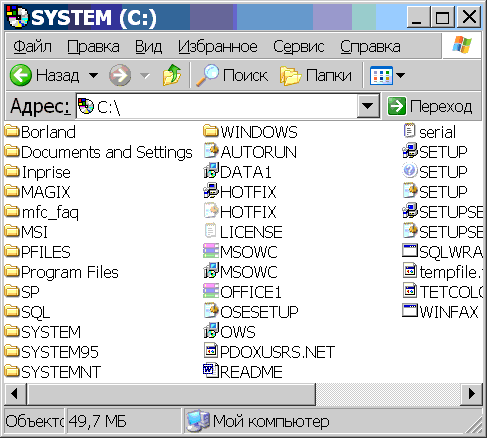Select the SQL folder icon

[x=12, y=311]
